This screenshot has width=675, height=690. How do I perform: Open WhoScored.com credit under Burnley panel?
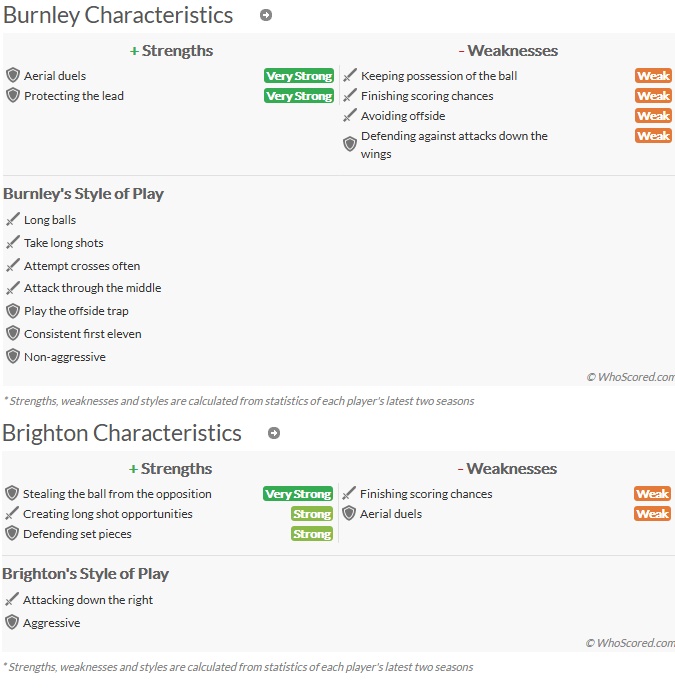(x=630, y=377)
